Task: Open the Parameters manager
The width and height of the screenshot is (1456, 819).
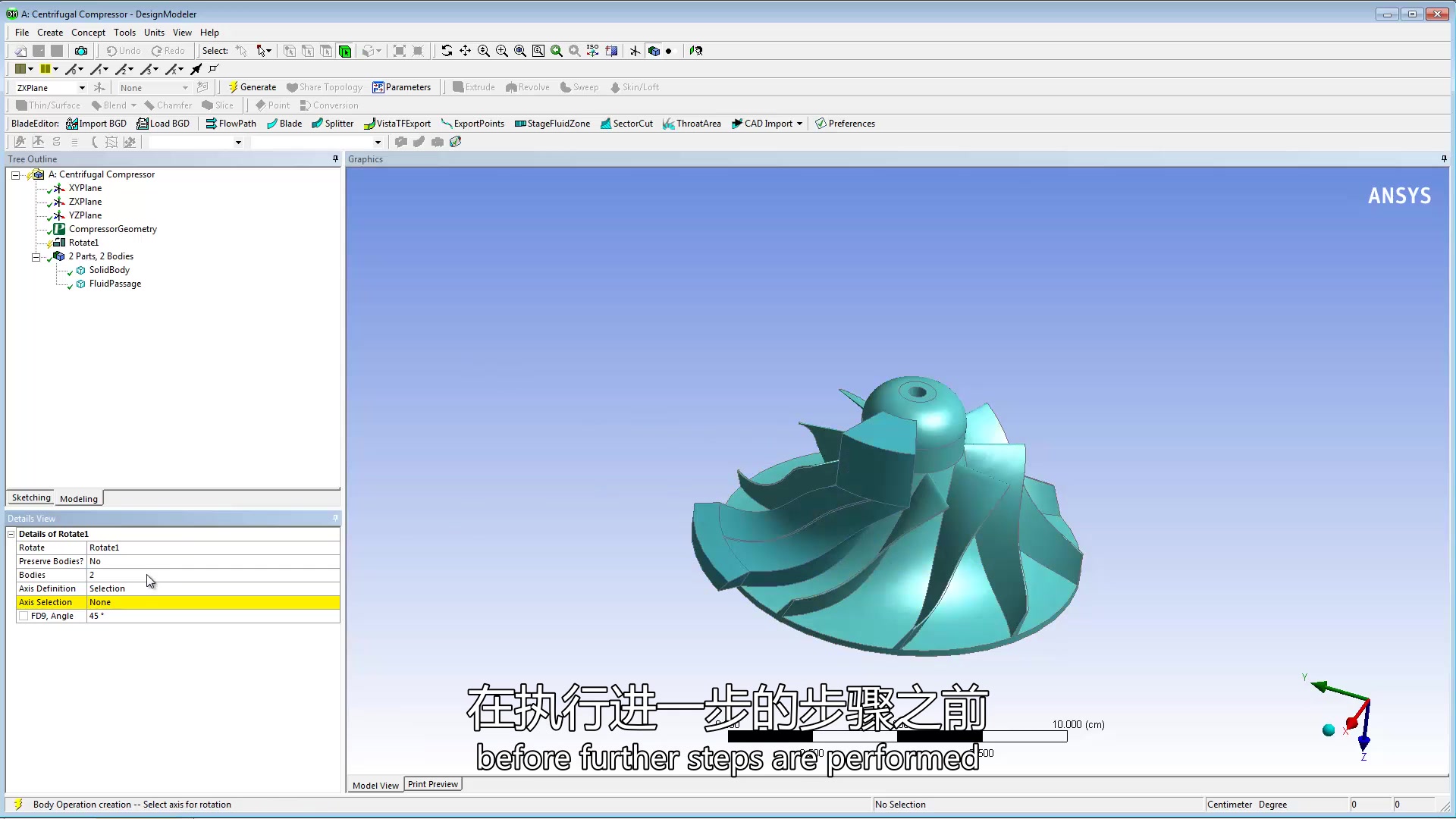Action: 403,87
